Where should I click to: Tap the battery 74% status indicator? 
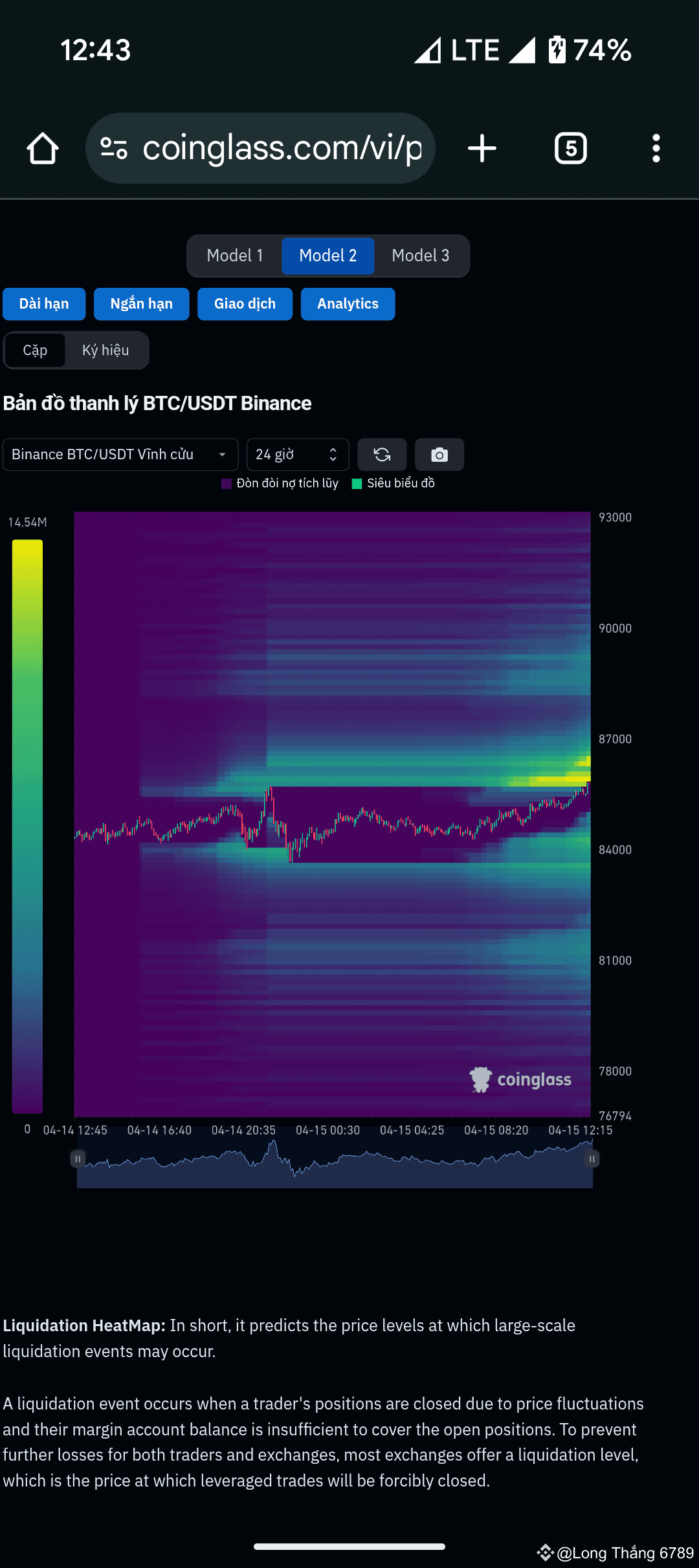[590, 50]
